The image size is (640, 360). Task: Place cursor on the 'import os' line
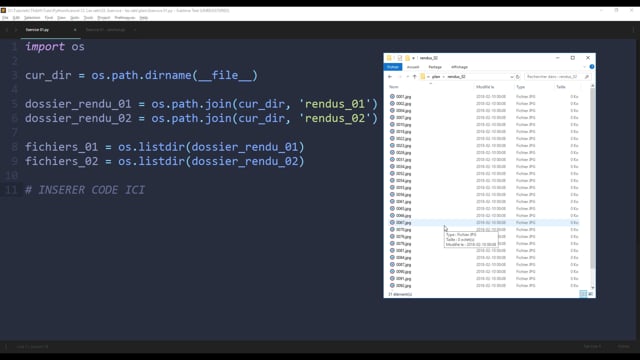pyautogui.click(x=55, y=47)
